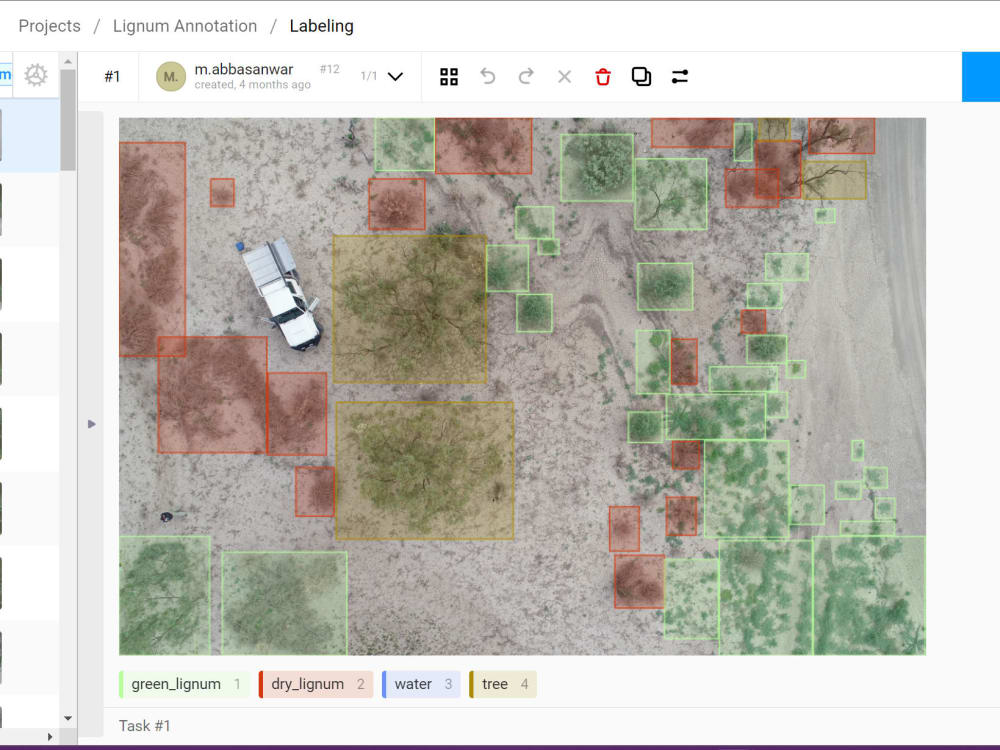Click the blue button at top right
1000x750 pixels.
point(981,77)
